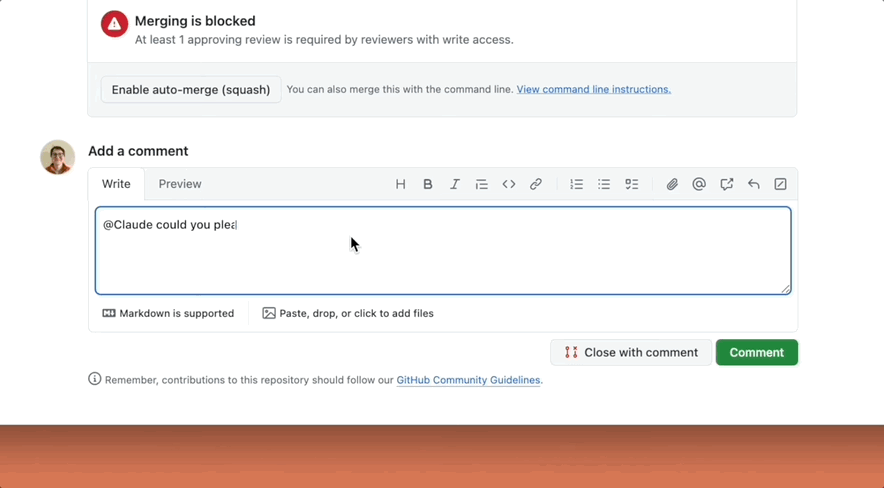Insert an unordered bullet list
This screenshot has height=488, width=884.
click(604, 184)
